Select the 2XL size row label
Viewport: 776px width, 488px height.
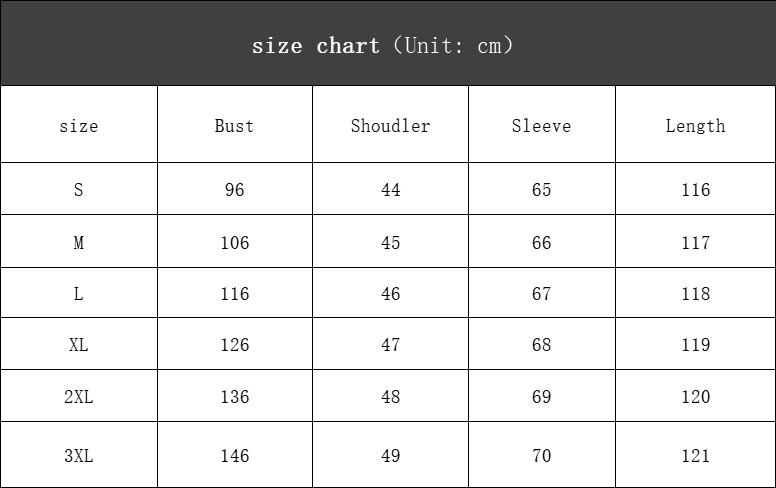coord(79,397)
